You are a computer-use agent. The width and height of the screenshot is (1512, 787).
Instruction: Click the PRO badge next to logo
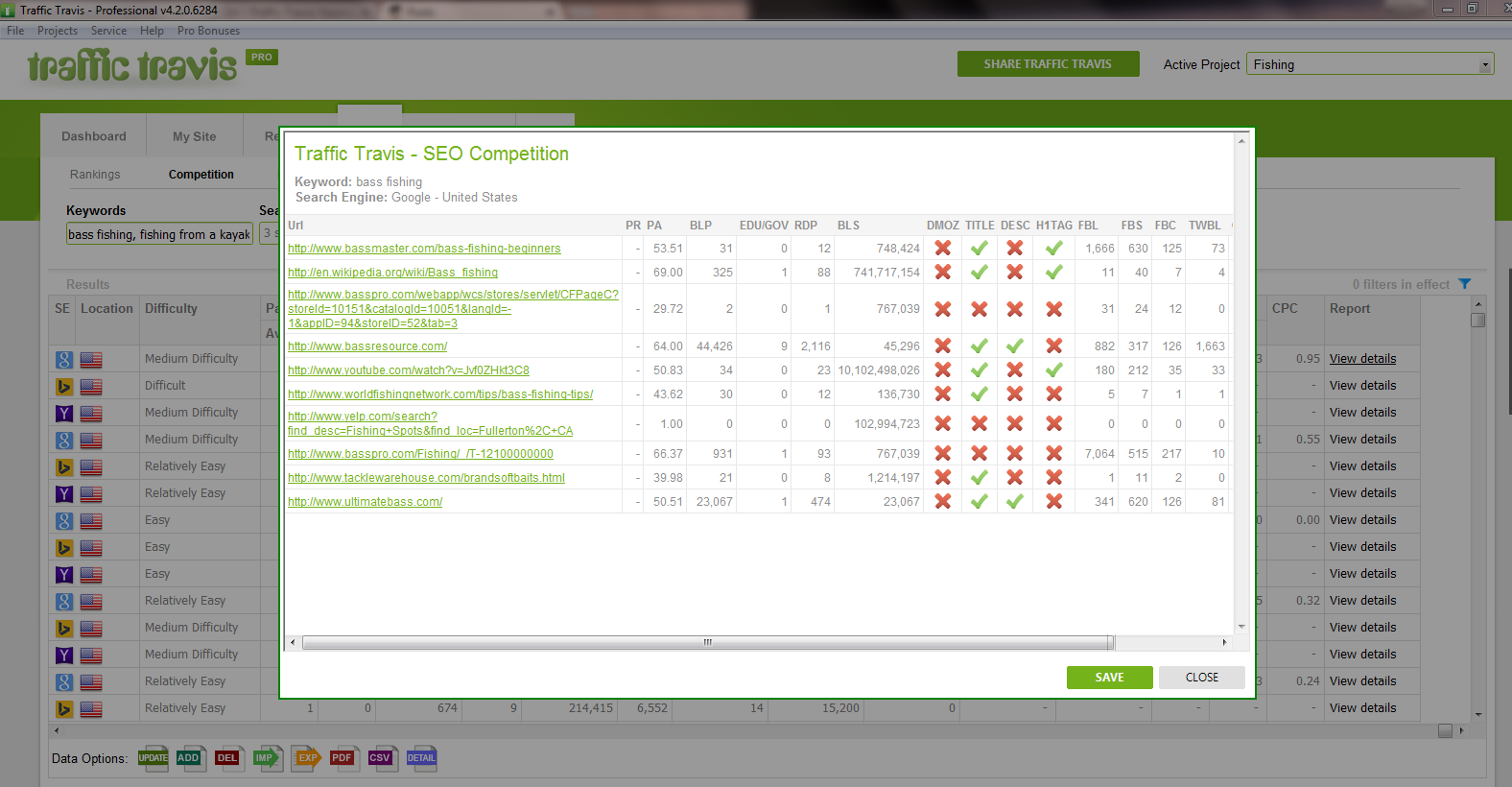coord(262,57)
